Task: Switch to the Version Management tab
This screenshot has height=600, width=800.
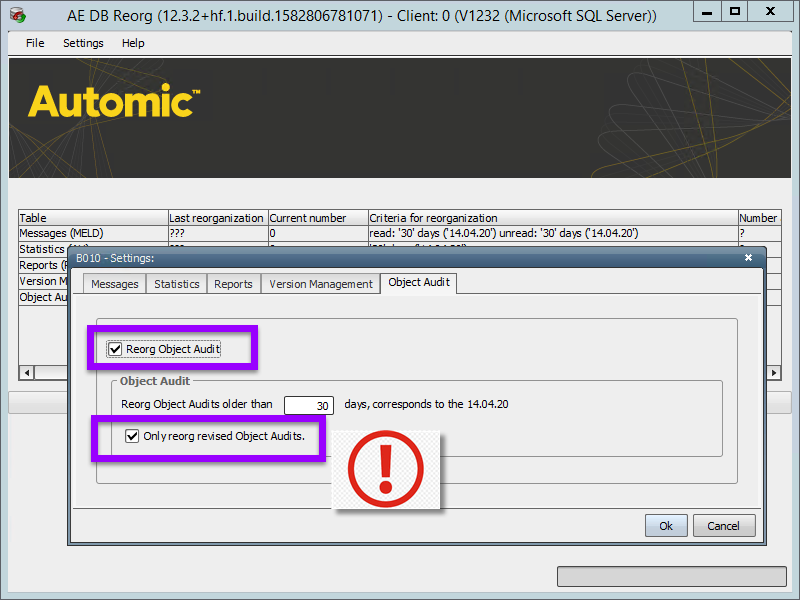Action: pos(320,283)
